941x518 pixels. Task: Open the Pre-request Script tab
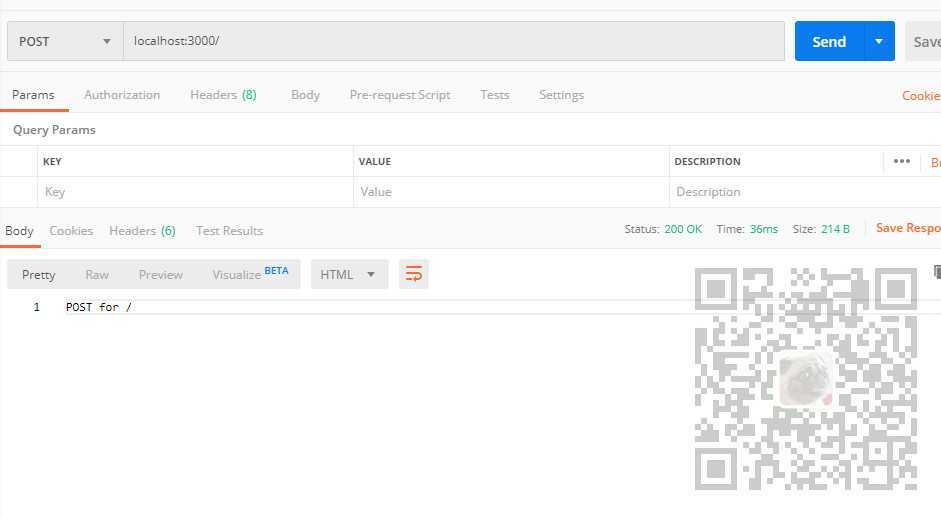tap(400, 95)
